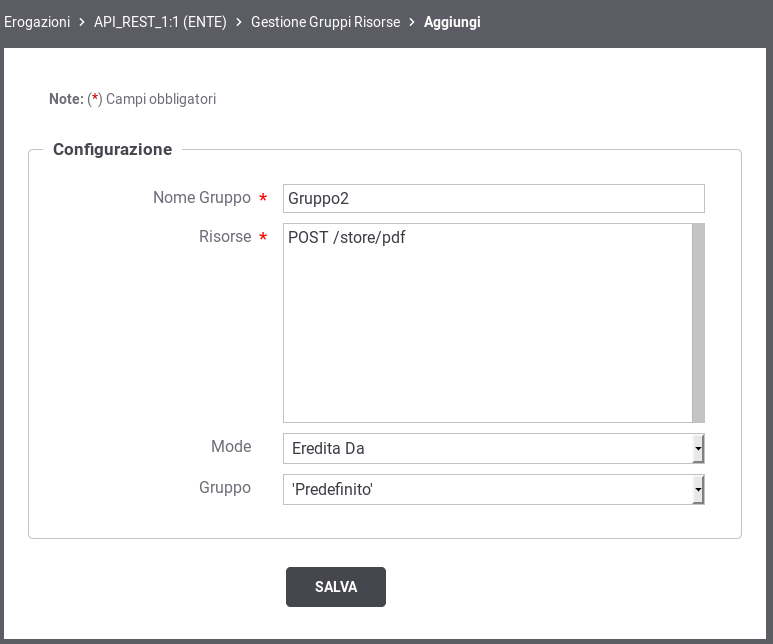Open API_REST_1:1 (ENTE) breadcrumb

pyautogui.click(x=160, y=22)
